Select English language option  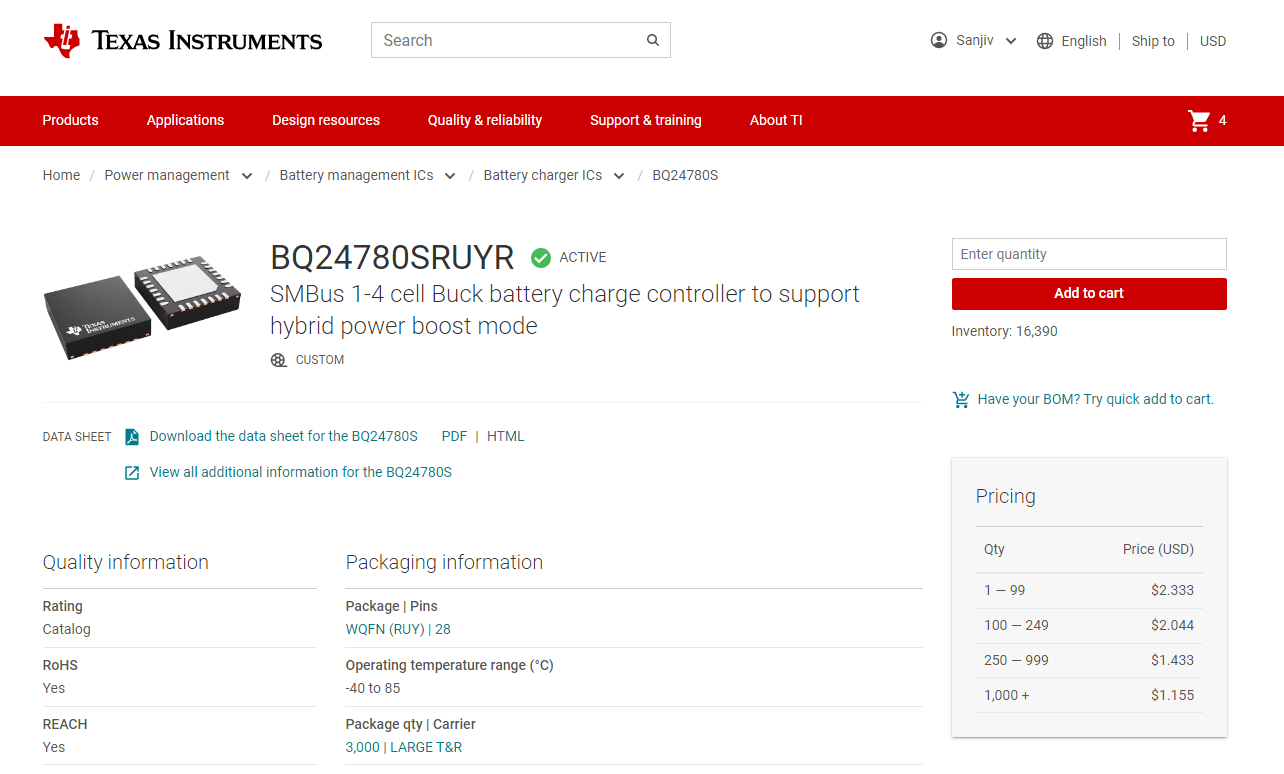tap(1084, 41)
